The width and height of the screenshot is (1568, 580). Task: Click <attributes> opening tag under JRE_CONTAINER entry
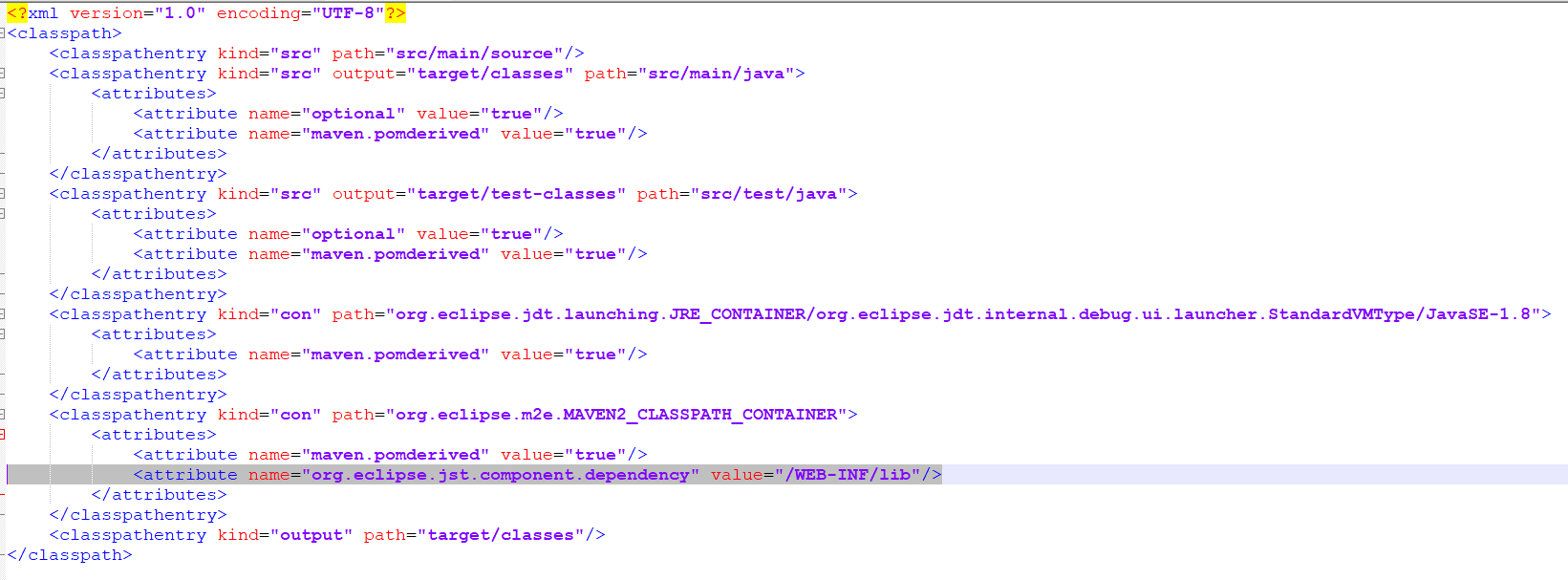pos(154,334)
